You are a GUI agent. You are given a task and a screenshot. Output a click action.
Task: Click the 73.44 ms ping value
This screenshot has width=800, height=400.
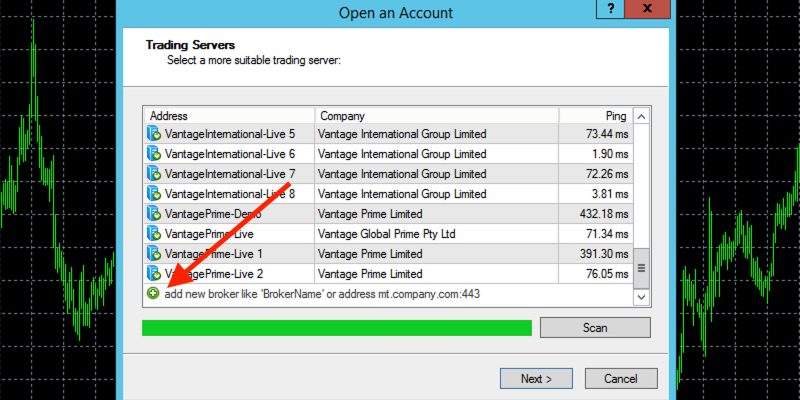coord(607,134)
